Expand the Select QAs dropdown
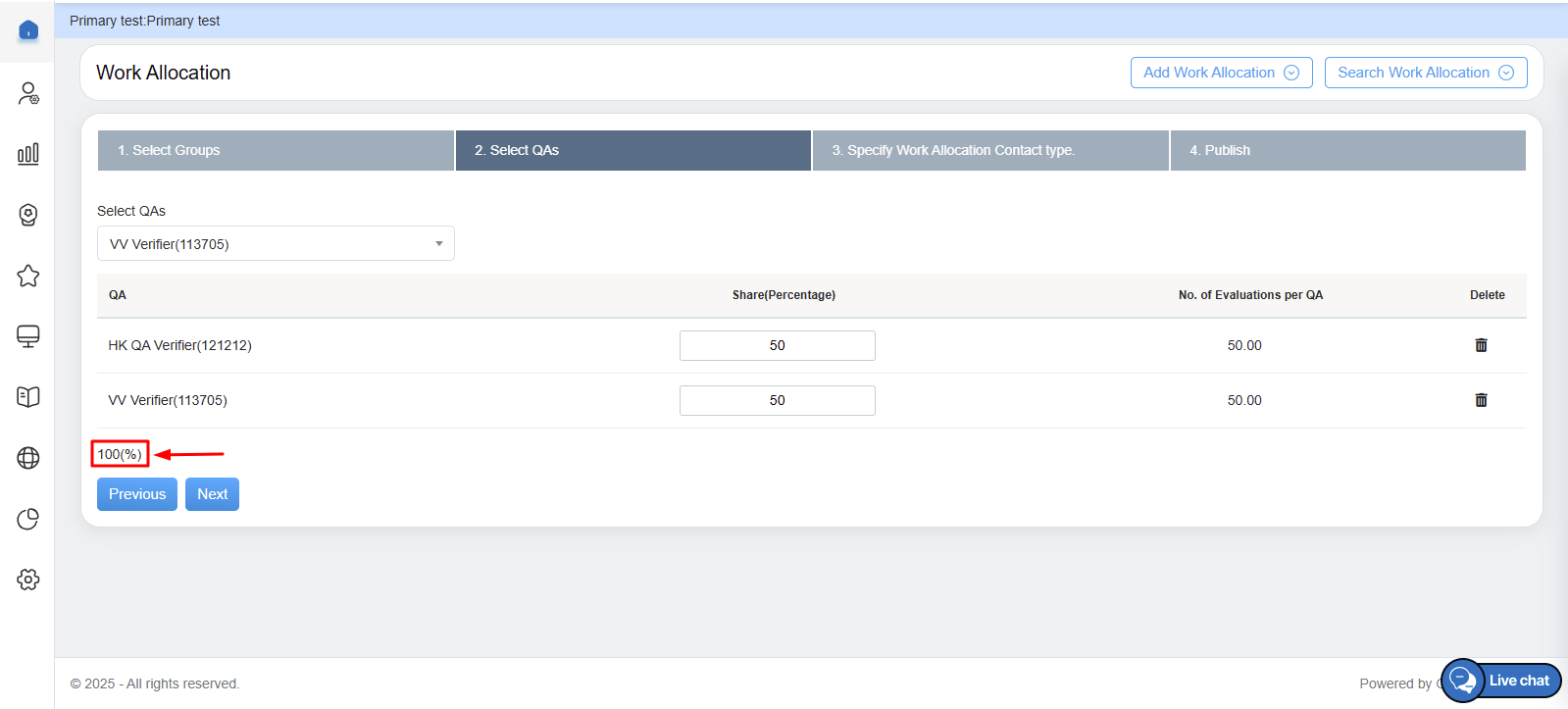This screenshot has width=1568, height=709. (276, 244)
